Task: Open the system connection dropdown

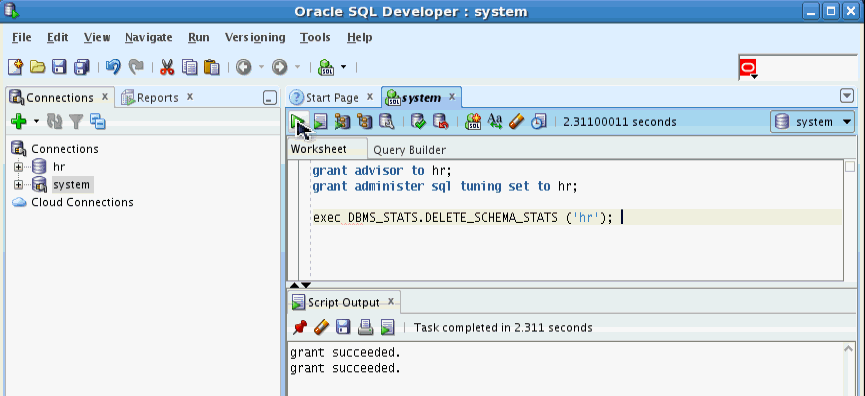Action: click(813, 122)
